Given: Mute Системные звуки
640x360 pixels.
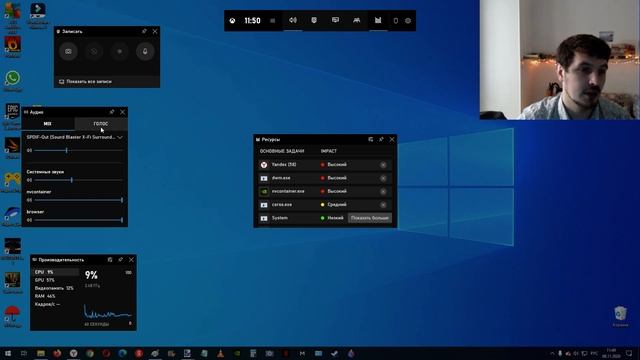Looking at the screenshot, I should (29, 180).
